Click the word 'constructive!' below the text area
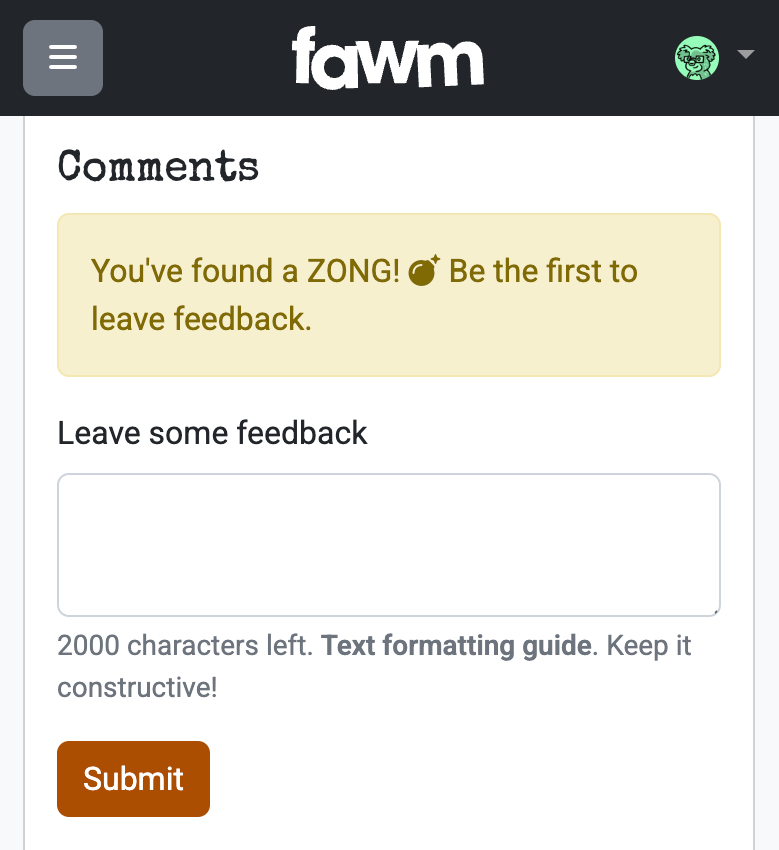 [137, 688]
